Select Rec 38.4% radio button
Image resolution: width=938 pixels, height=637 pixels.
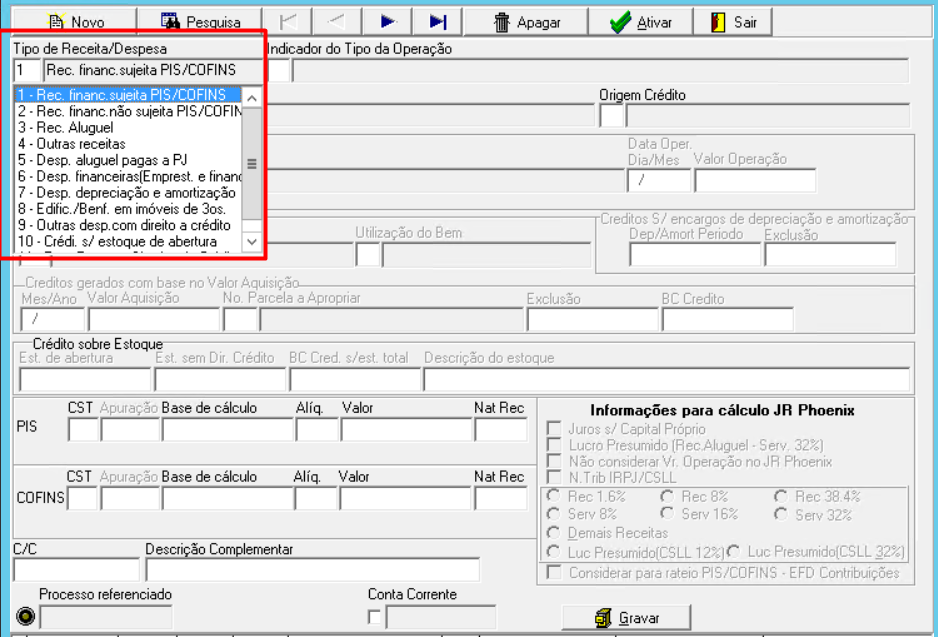(781, 496)
